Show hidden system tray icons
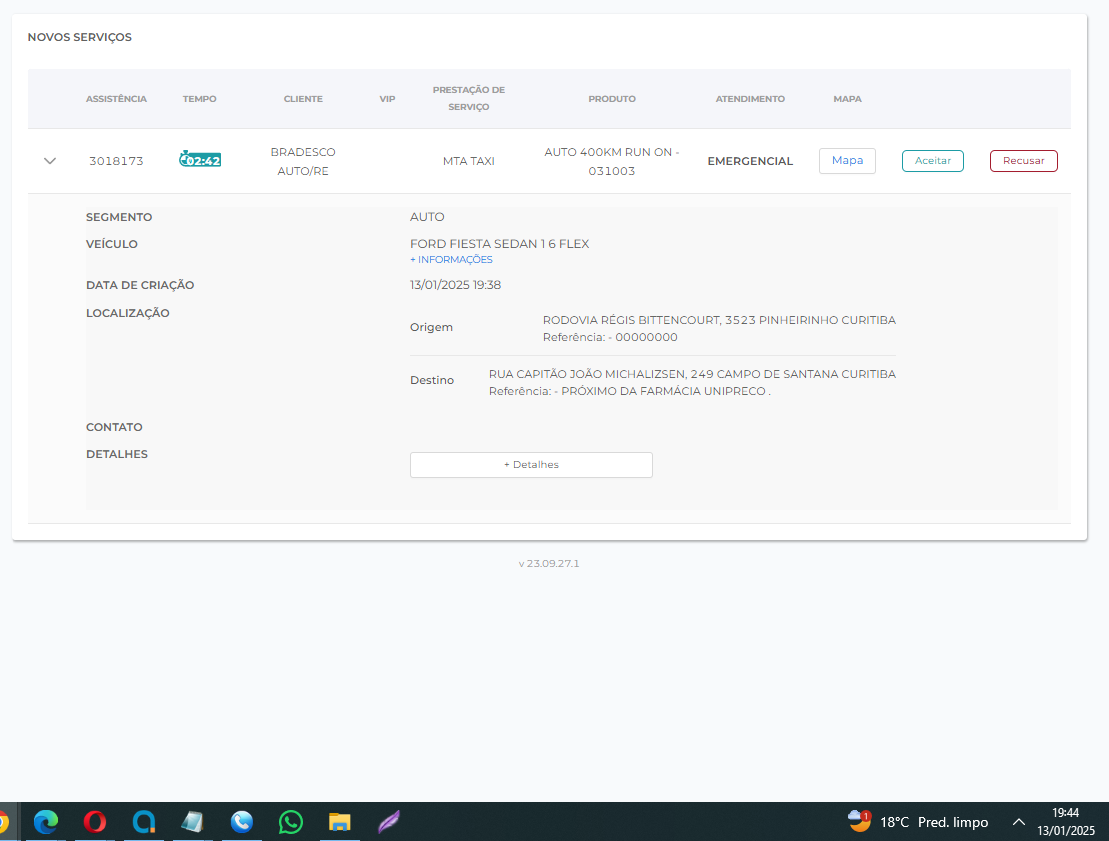This screenshot has width=1109, height=841. 1019,822
